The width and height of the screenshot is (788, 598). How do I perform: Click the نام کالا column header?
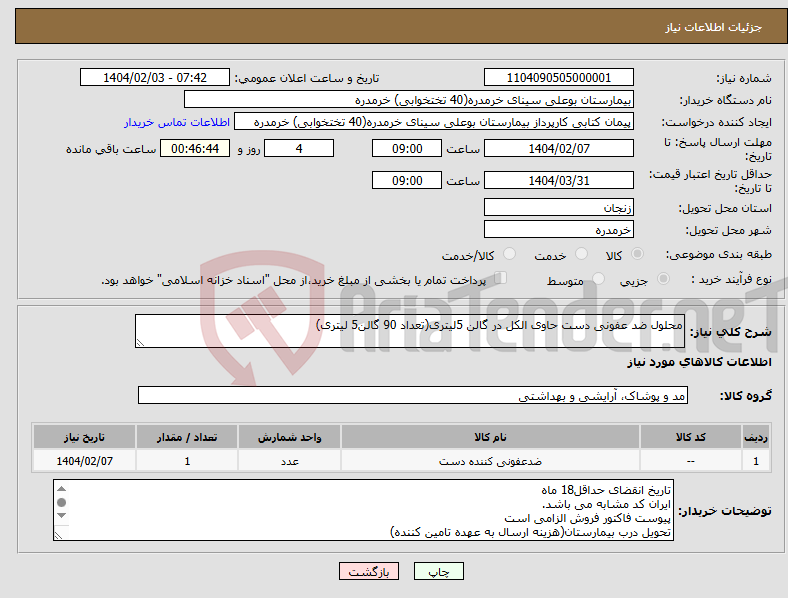point(490,437)
